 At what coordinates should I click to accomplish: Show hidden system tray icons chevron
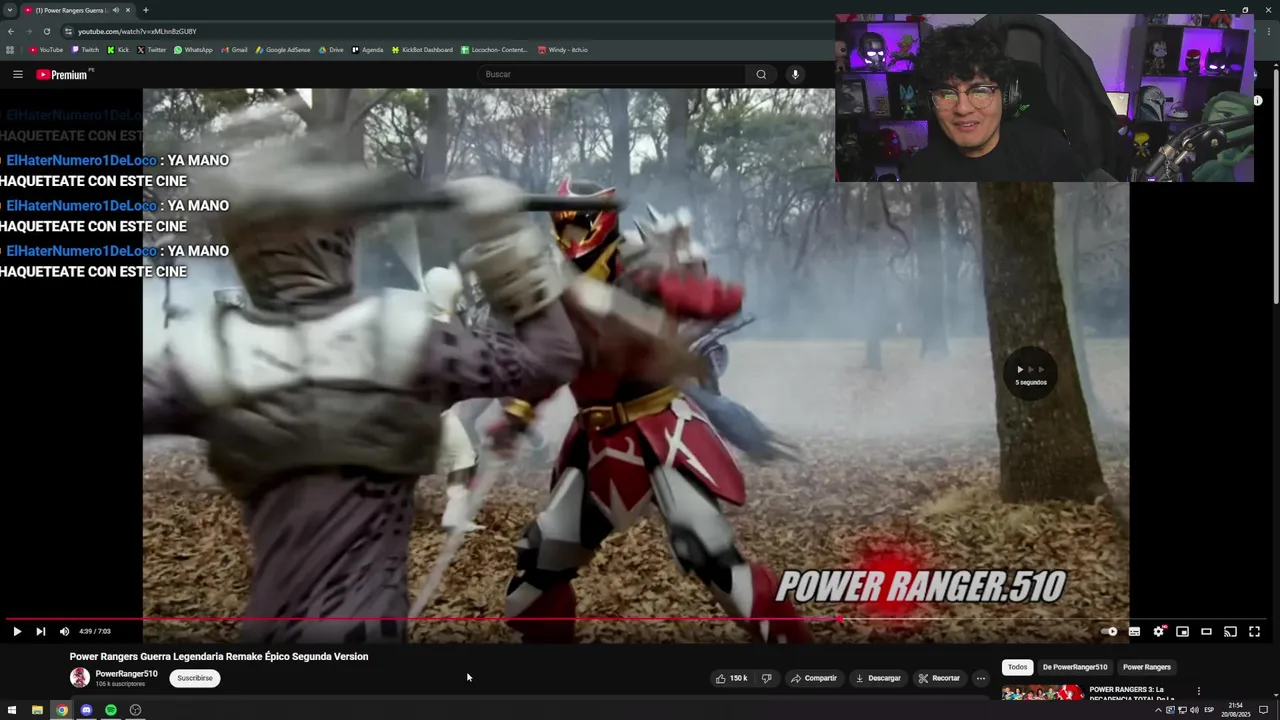coord(1158,710)
